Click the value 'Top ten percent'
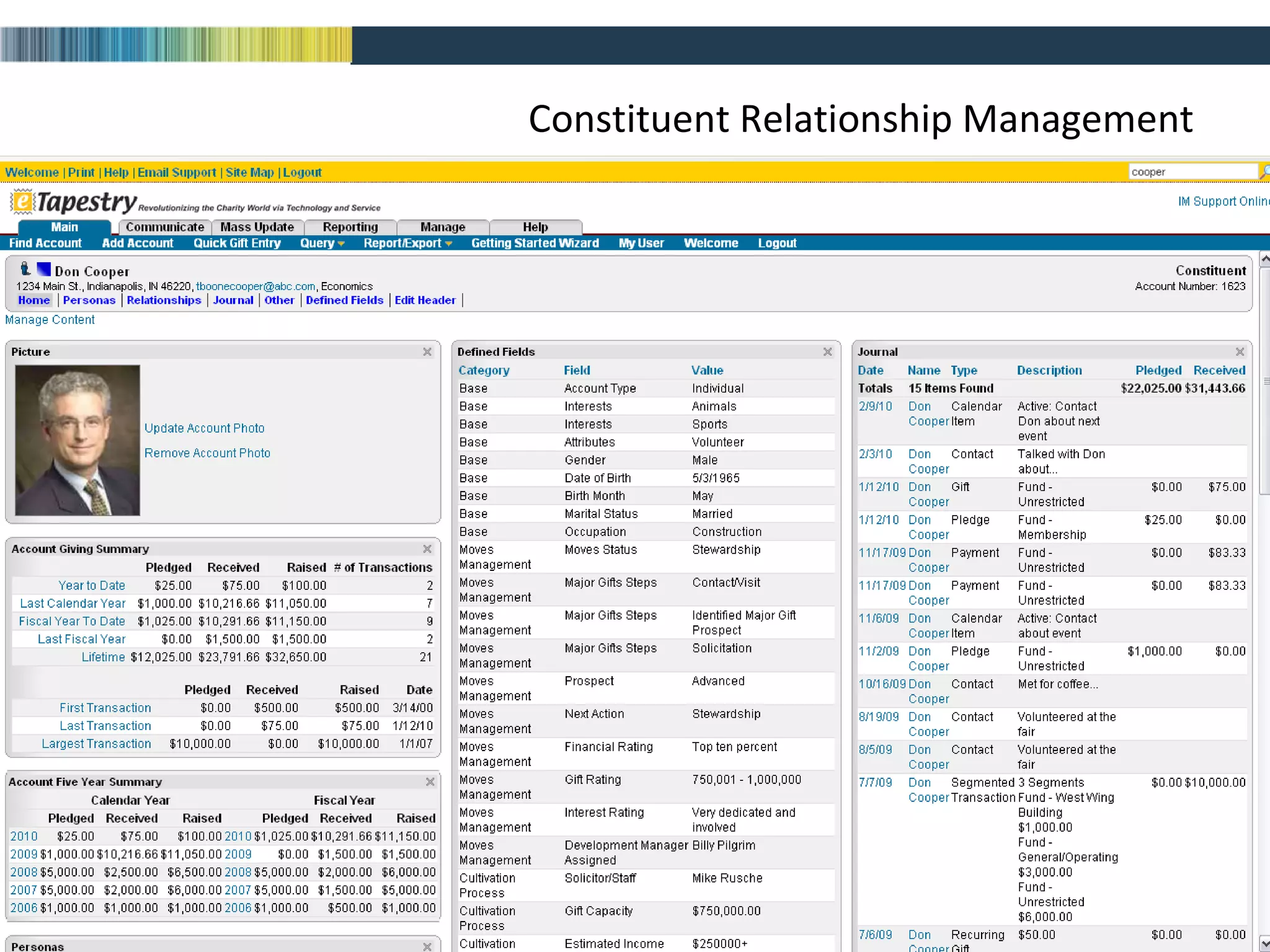The image size is (1270, 952). tap(734, 747)
